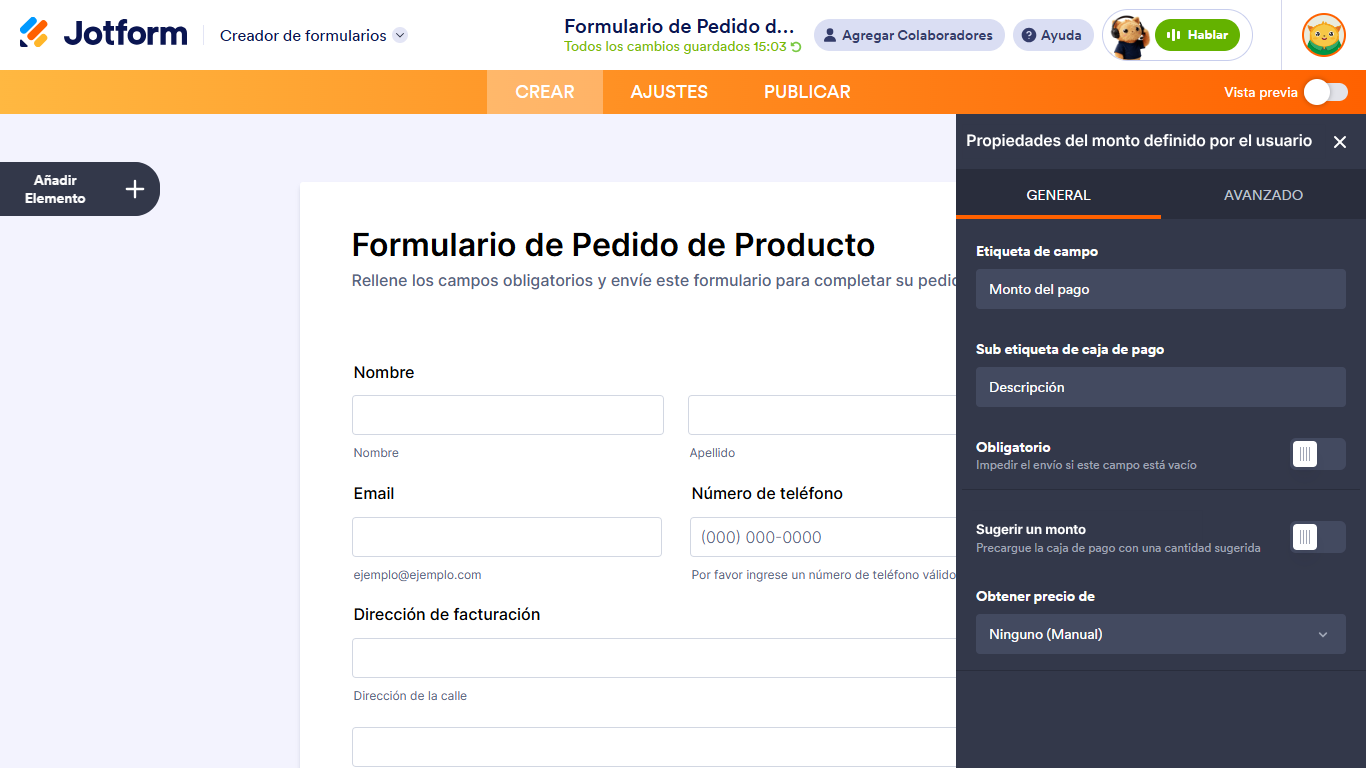Click the Nombre field label
1366x768 pixels.
click(384, 372)
